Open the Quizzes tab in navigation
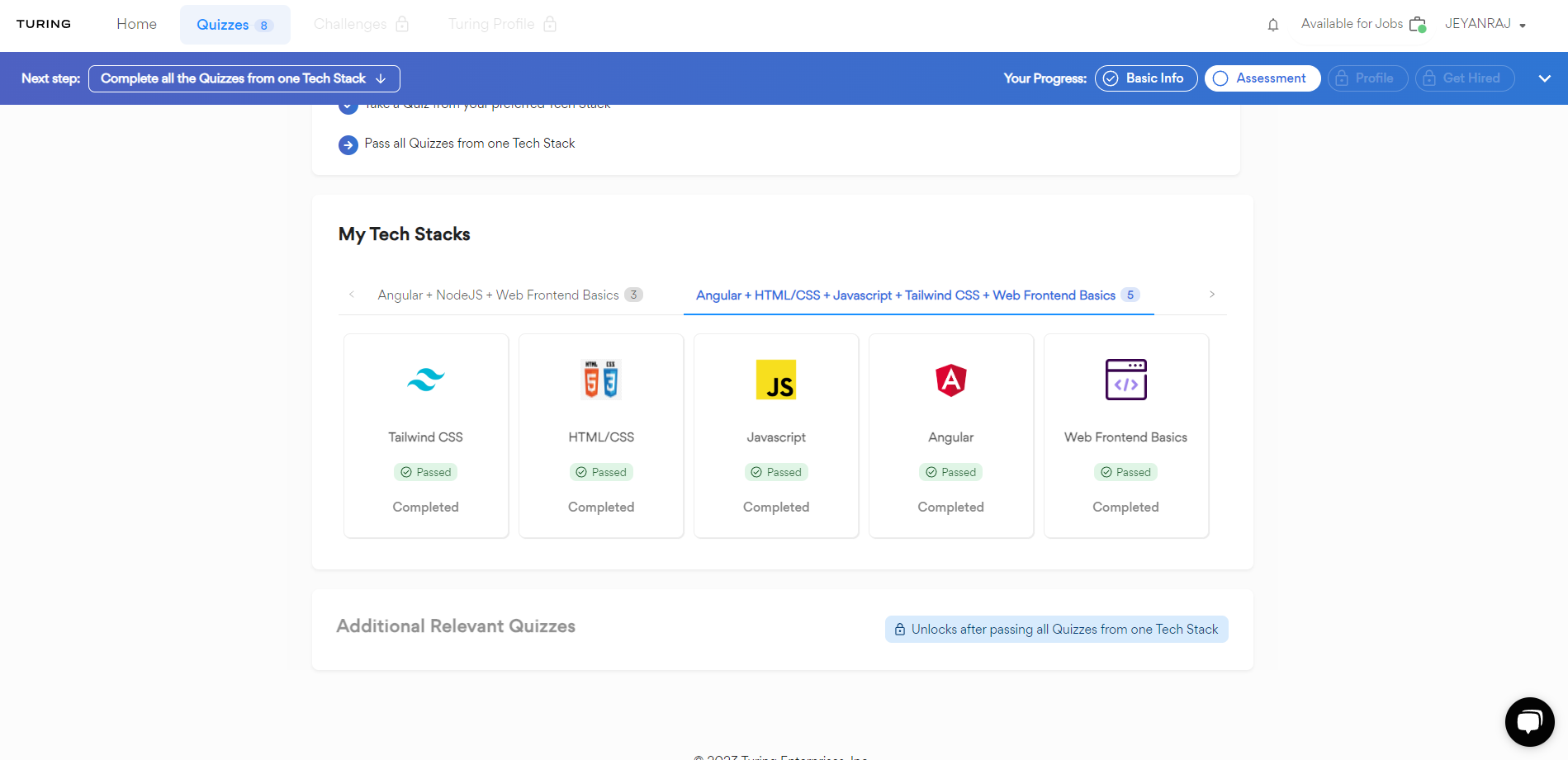 click(234, 25)
